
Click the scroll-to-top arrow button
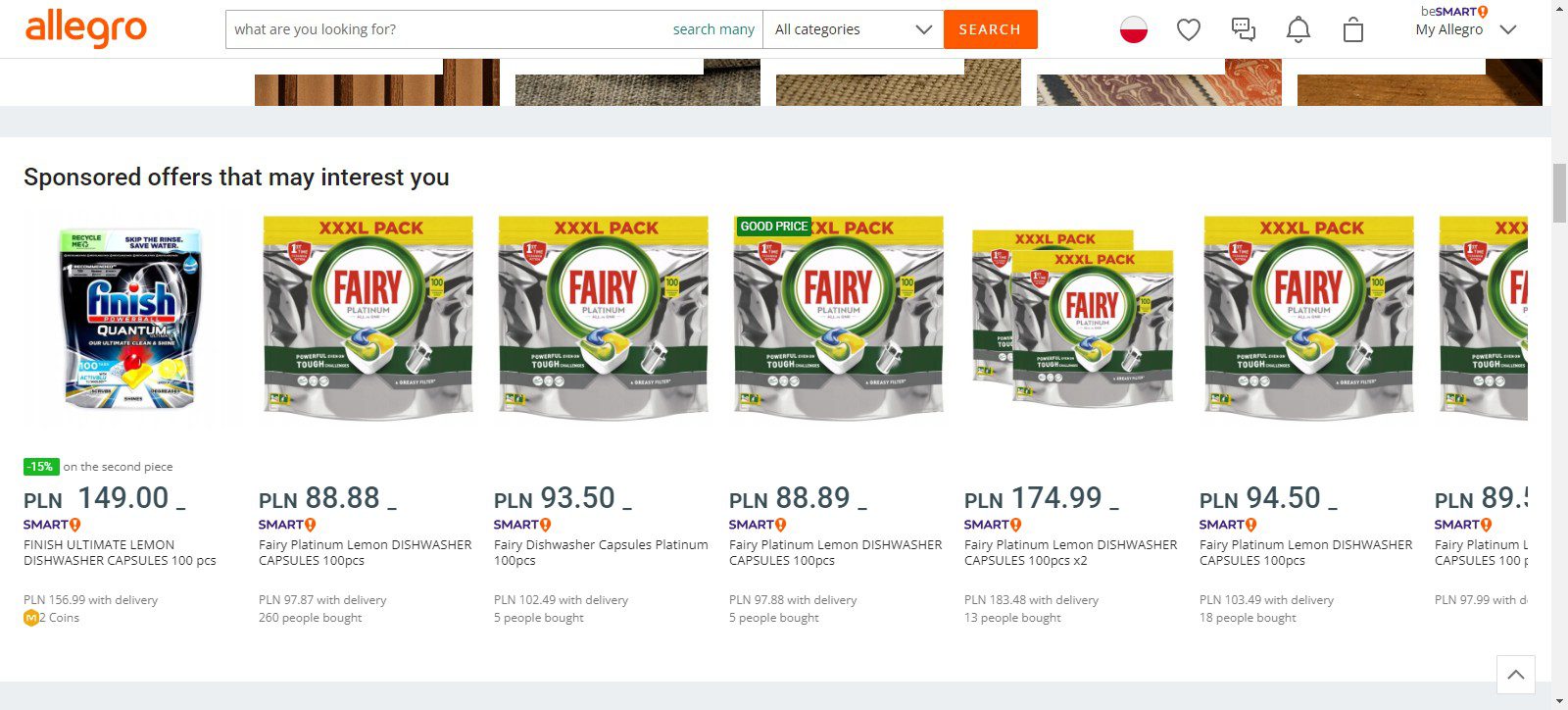[x=1515, y=675]
